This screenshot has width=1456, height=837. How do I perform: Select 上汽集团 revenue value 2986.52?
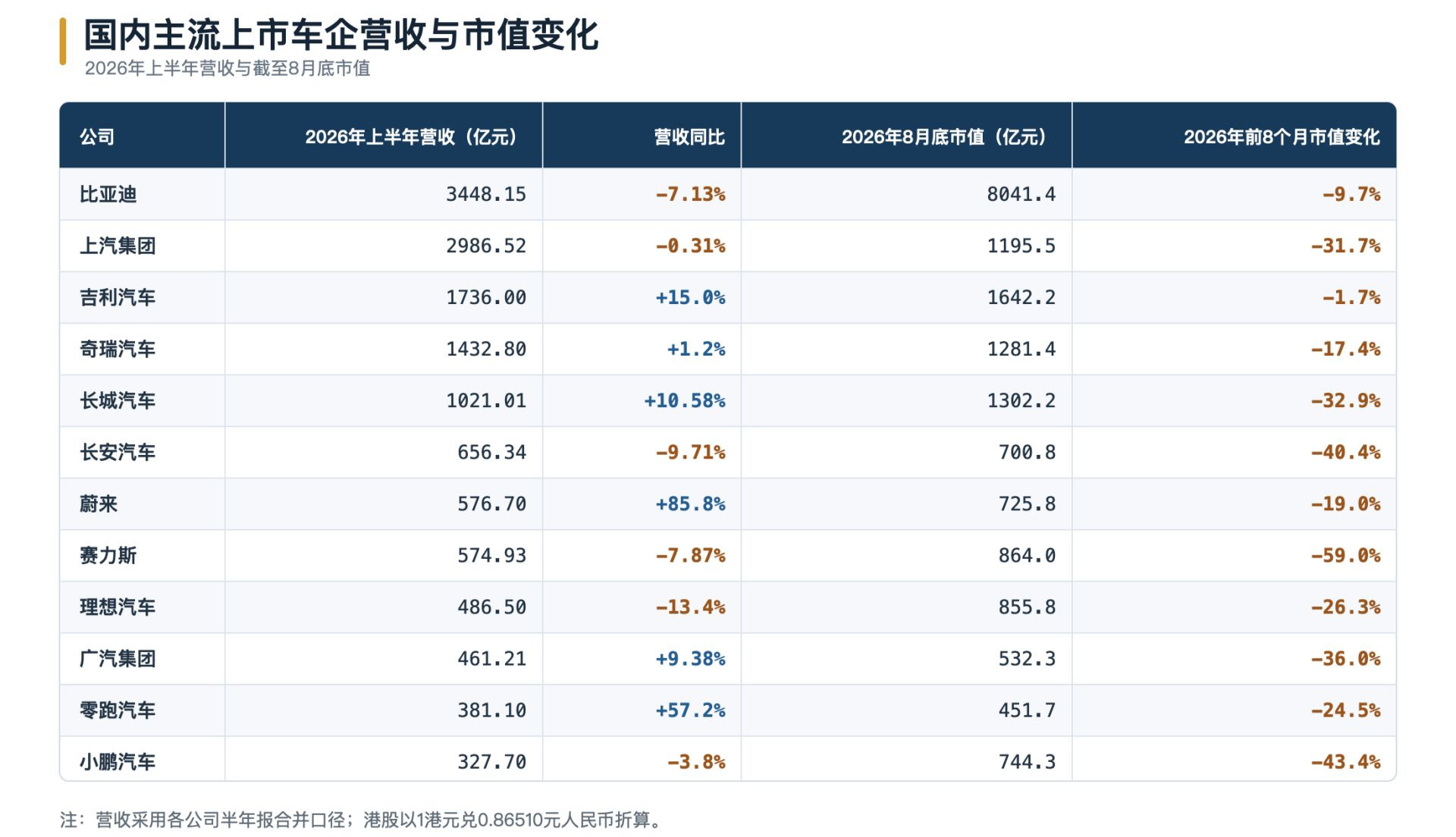pos(486,246)
